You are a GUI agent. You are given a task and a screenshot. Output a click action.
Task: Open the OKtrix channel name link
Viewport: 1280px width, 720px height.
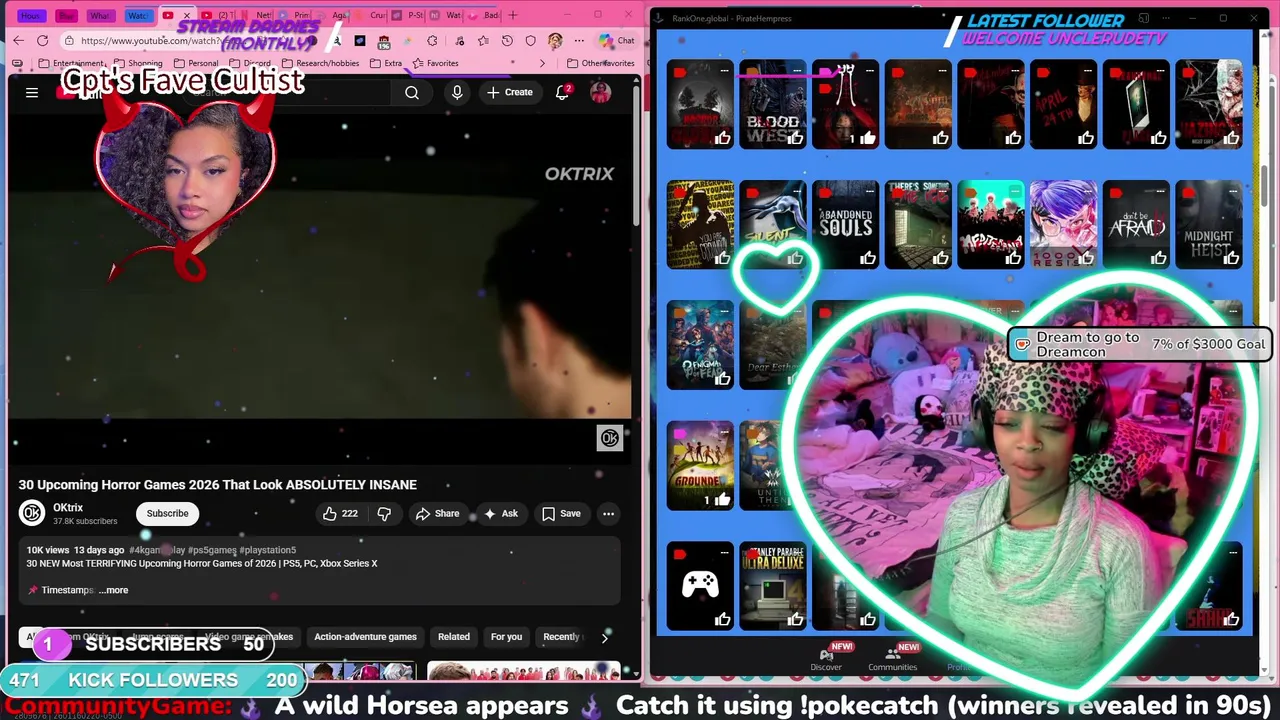[68, 507]
